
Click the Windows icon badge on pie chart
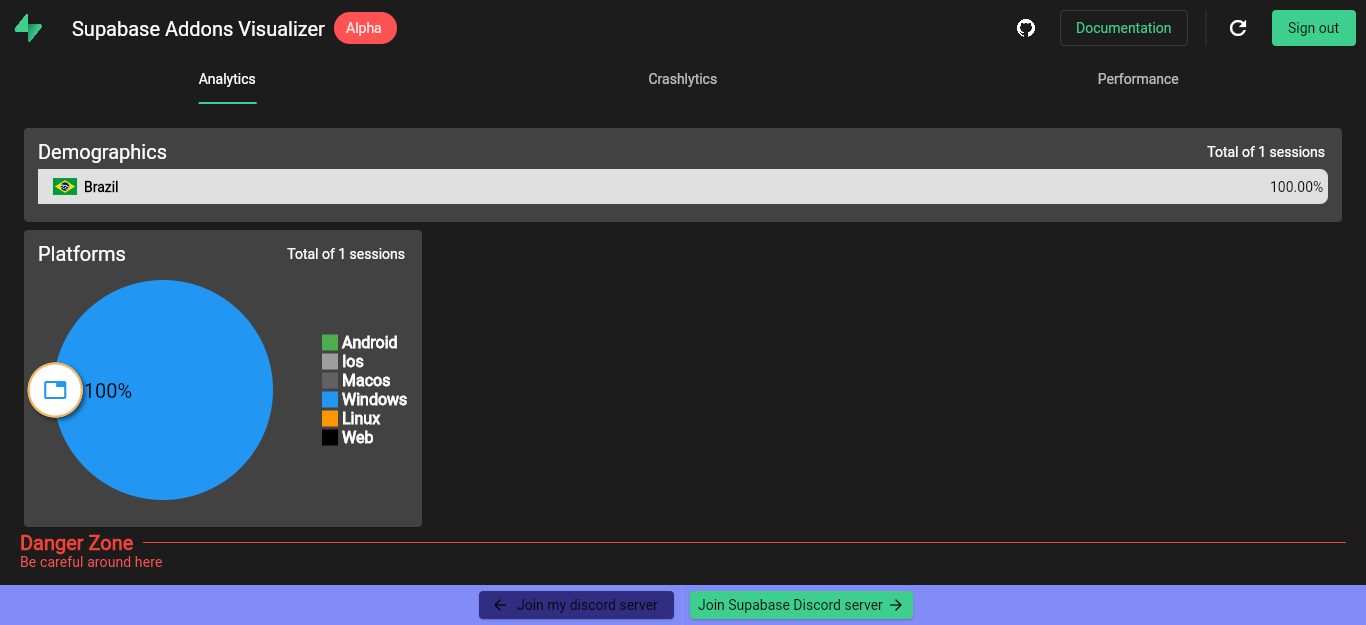[55, 390]
